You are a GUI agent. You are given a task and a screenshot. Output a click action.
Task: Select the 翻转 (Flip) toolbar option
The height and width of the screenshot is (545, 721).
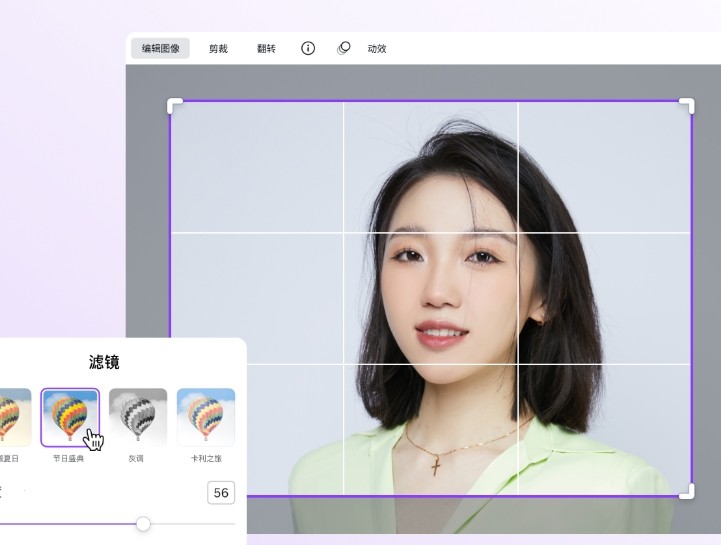266,48
